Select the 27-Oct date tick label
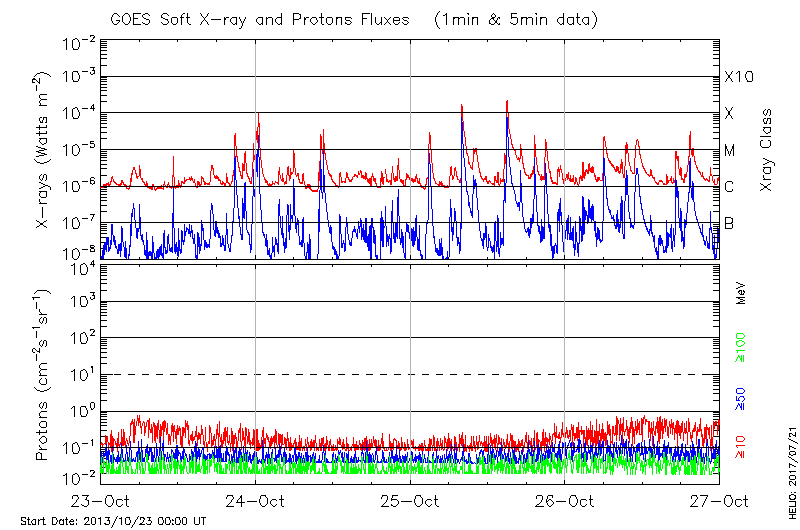 point(718,500)
